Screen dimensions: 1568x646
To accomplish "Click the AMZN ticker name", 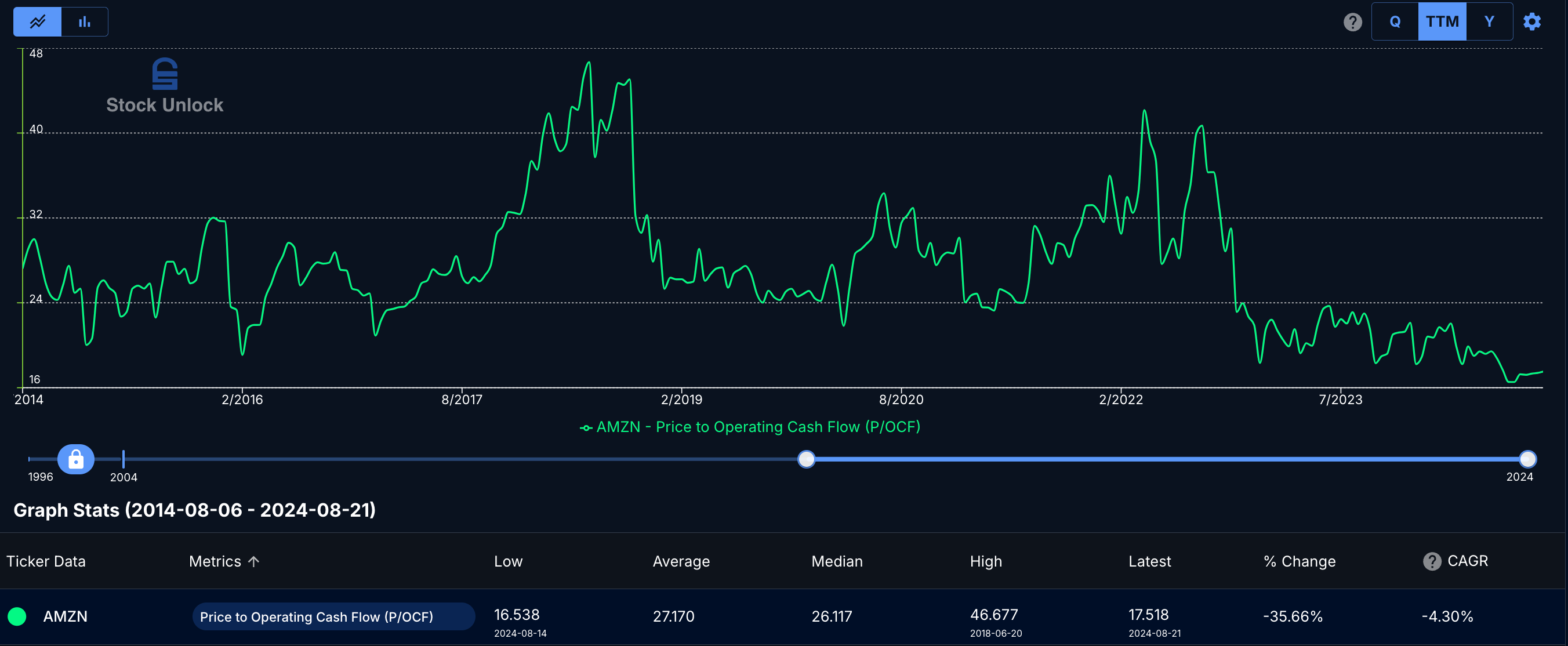I will pyautogui.click(x=65, y=616).
